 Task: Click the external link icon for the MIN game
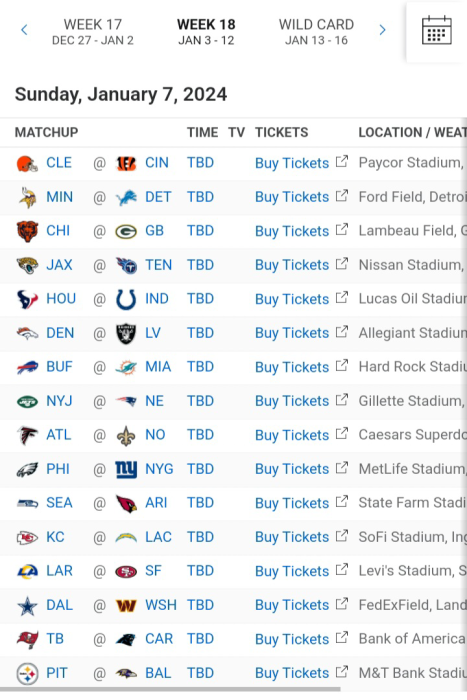342,196
